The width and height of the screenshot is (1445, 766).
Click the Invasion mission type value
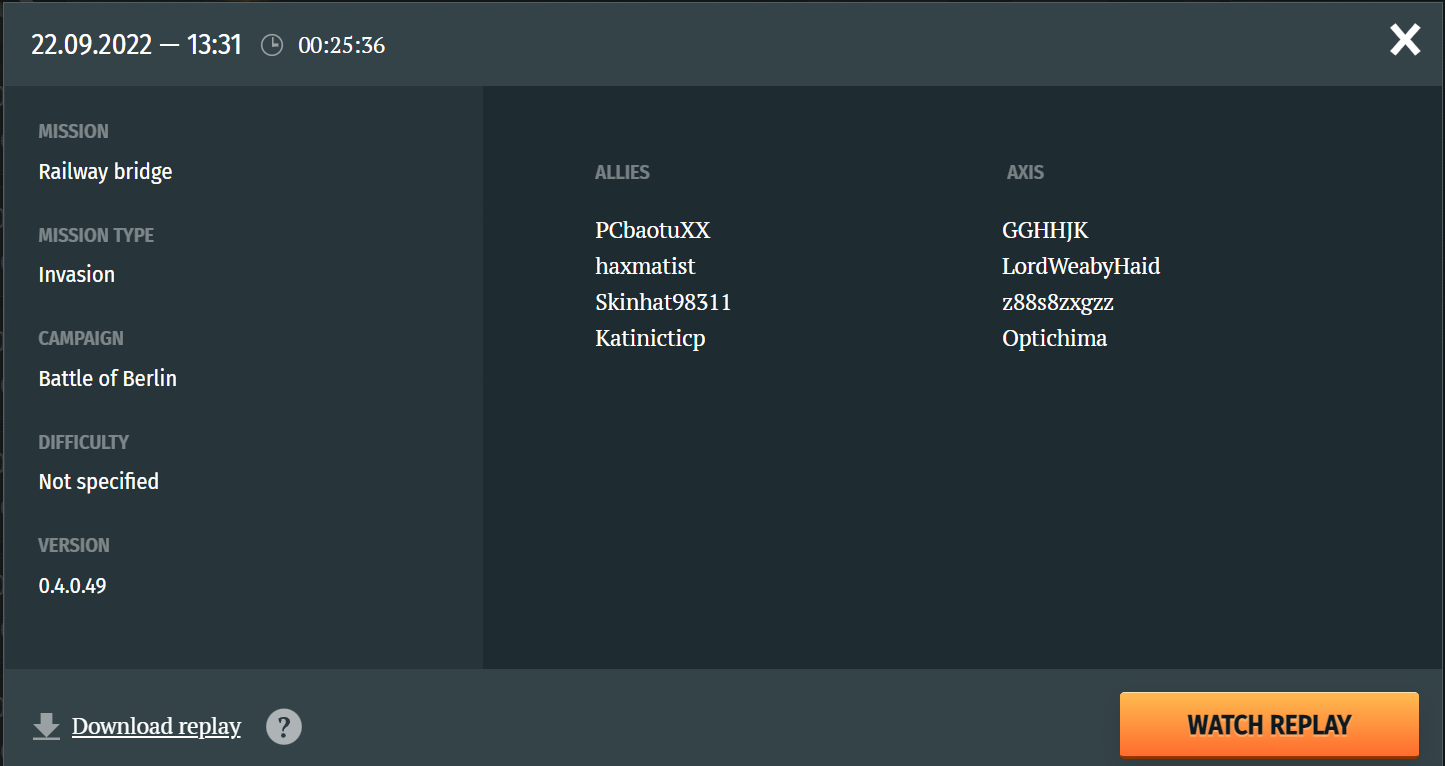point(77,274)
